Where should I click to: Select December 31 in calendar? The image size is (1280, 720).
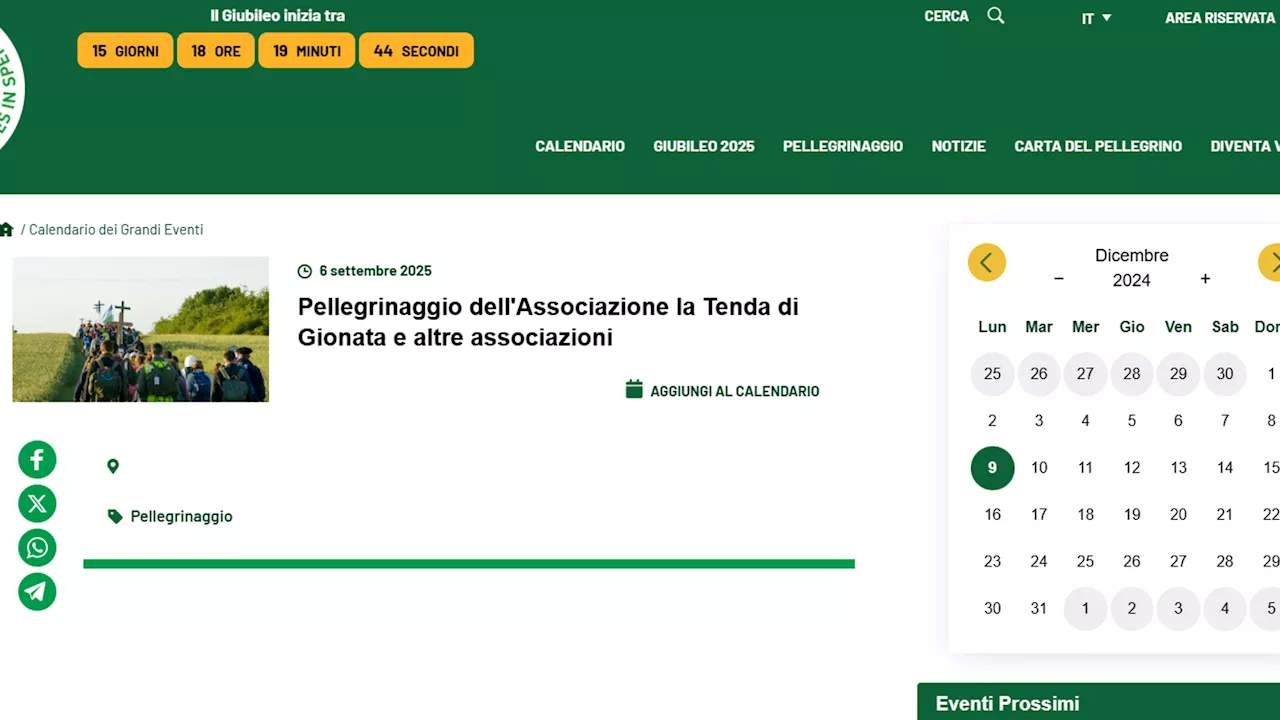click(1039, 608)
